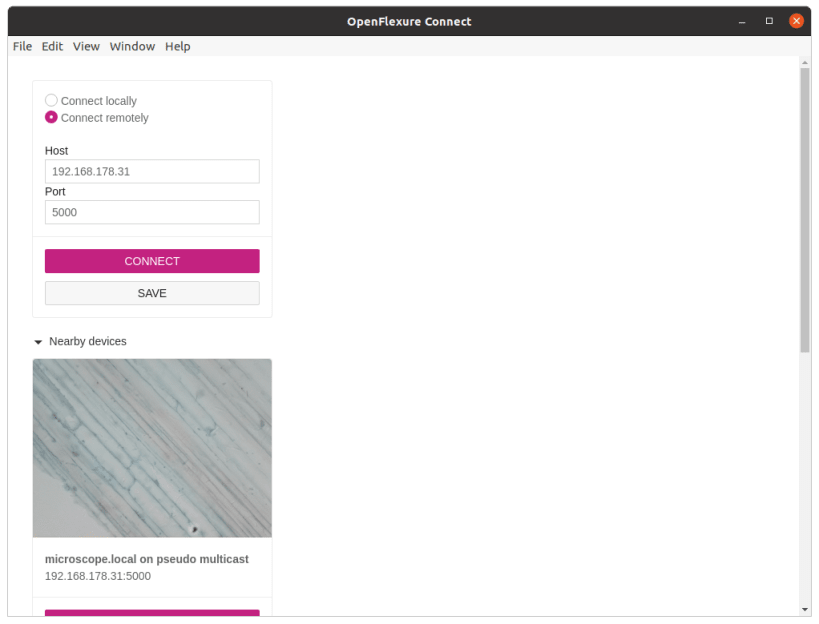Click the microscope.local on pseudo multicast title
The height and width of the screenshot is (624, 819).
147,559
